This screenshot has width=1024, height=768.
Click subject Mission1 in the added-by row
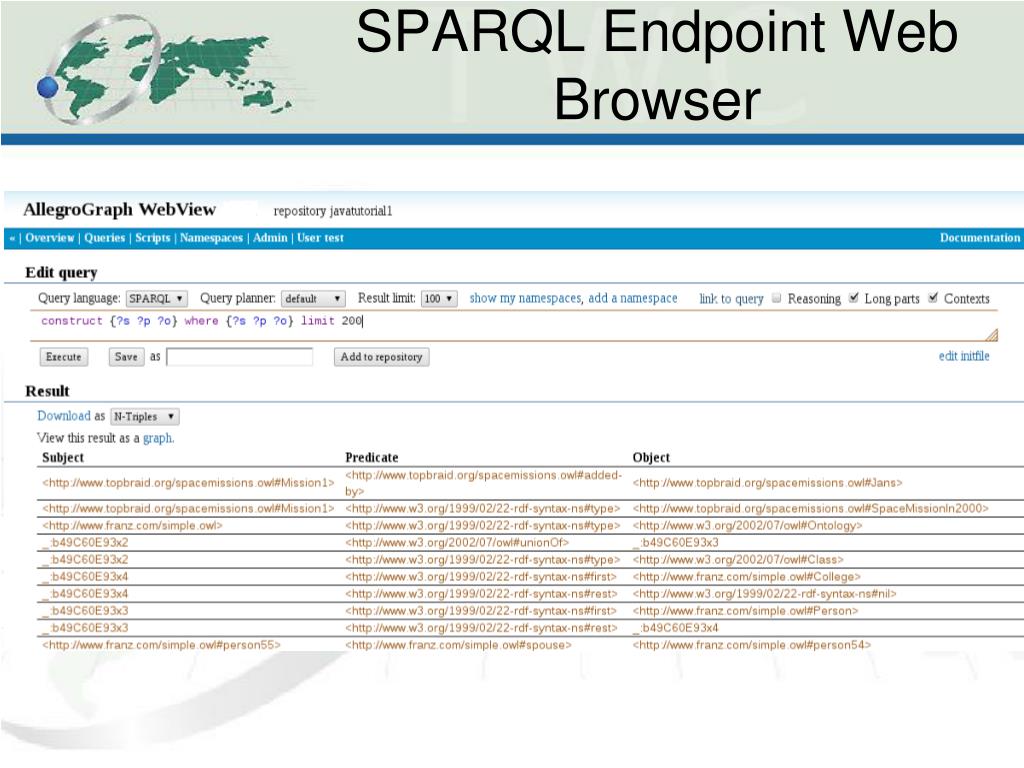point(188,483)
